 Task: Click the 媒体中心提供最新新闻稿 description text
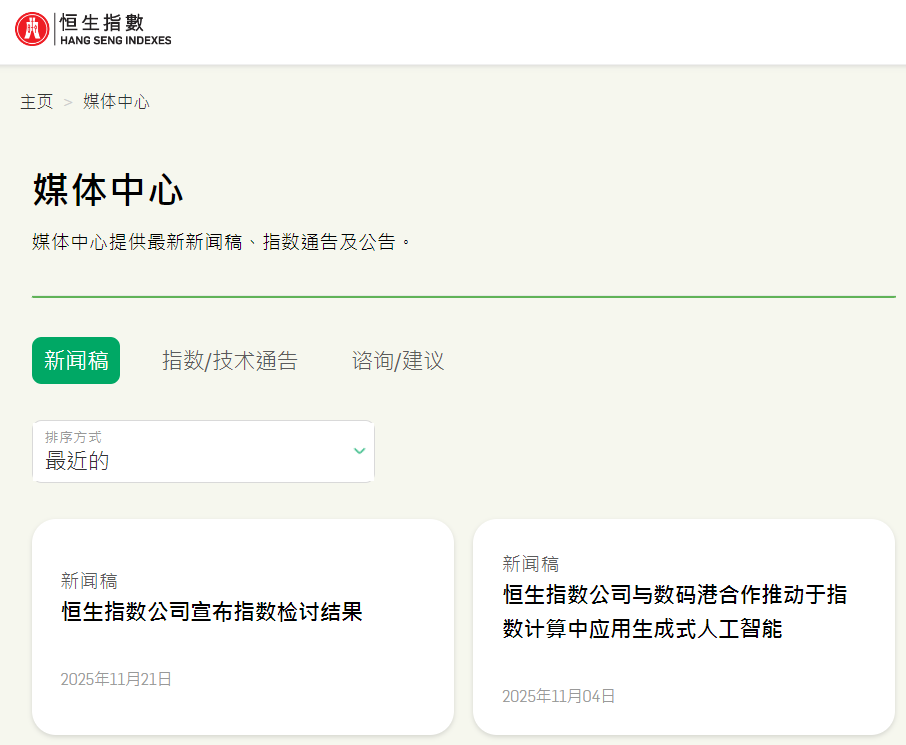point(222,242)
